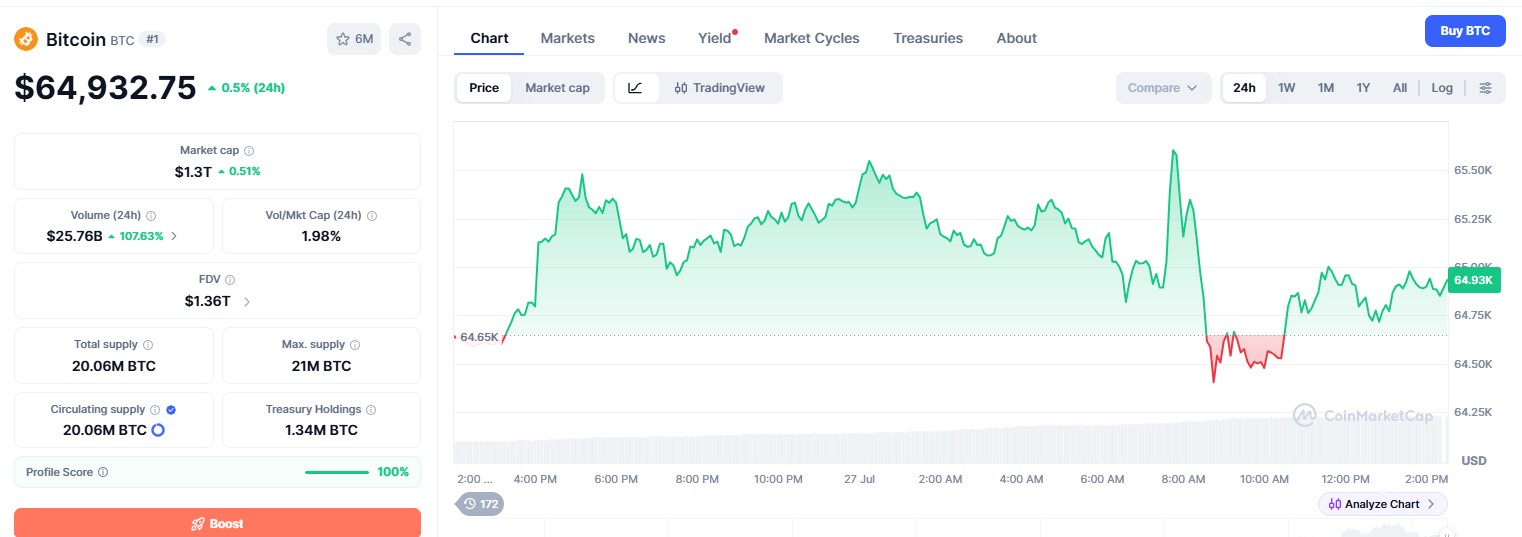
Task: Expand the FDV details chevron
Action: point(247,301)
